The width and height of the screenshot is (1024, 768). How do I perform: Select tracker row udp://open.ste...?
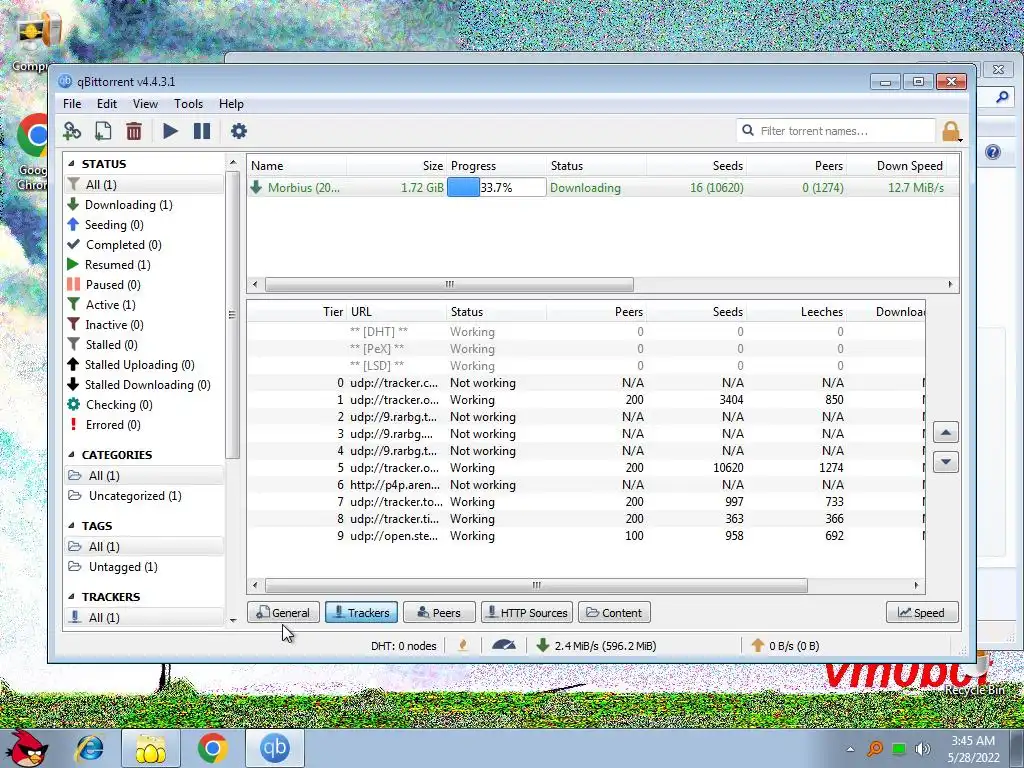click(x=586, y=536)
